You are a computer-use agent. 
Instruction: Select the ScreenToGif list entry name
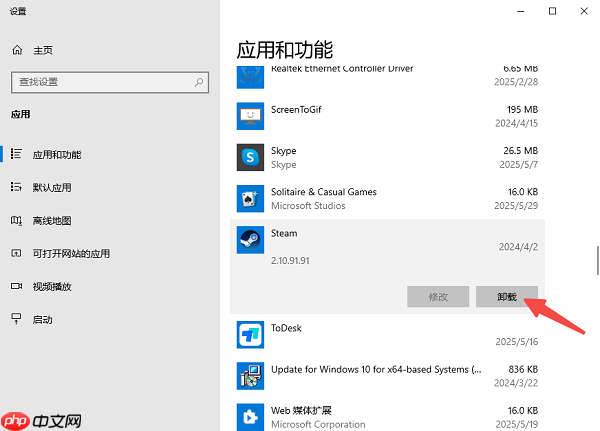(x=296, y=110)
